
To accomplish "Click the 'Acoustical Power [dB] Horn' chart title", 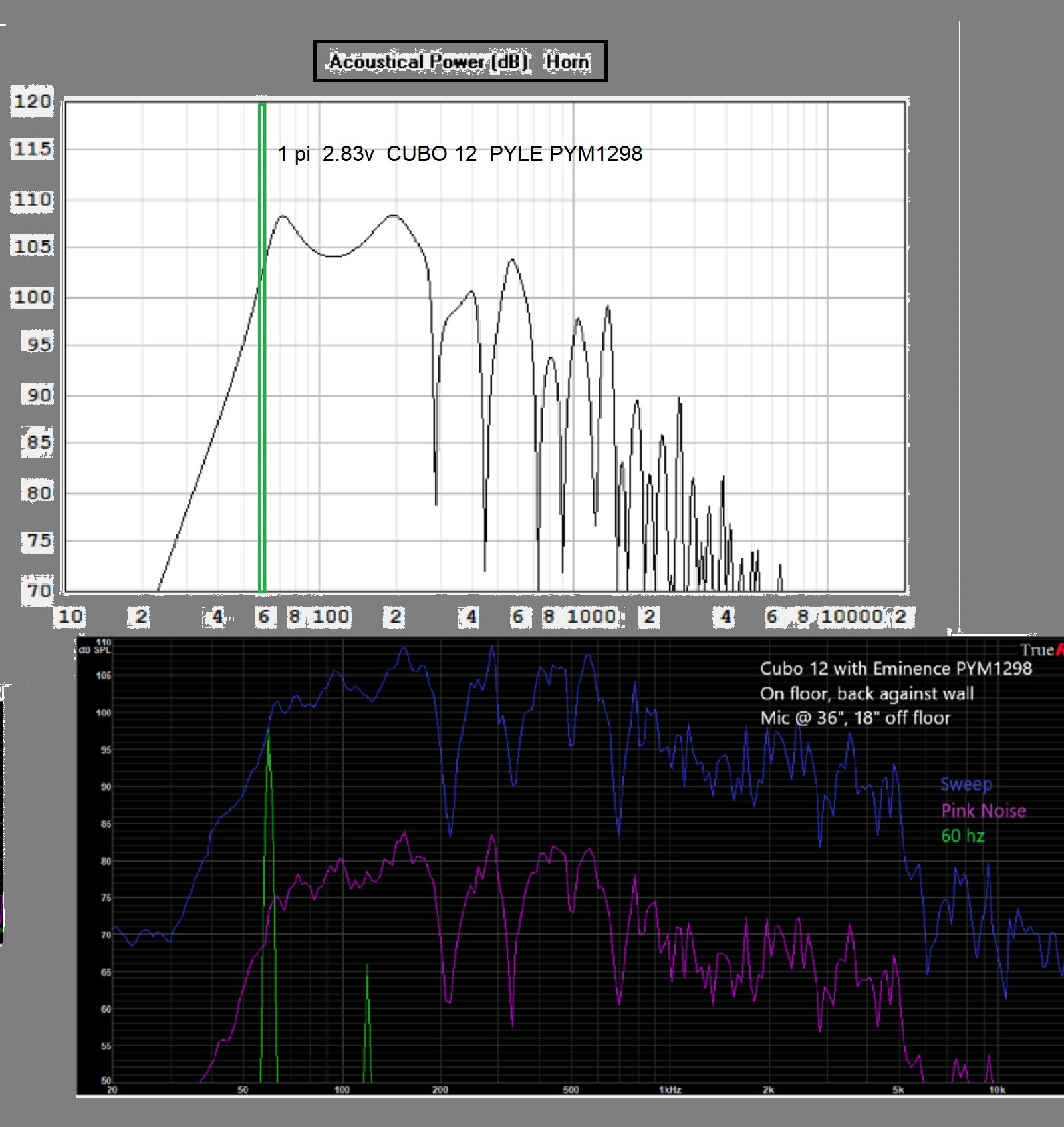I will (x=460, y=61).
